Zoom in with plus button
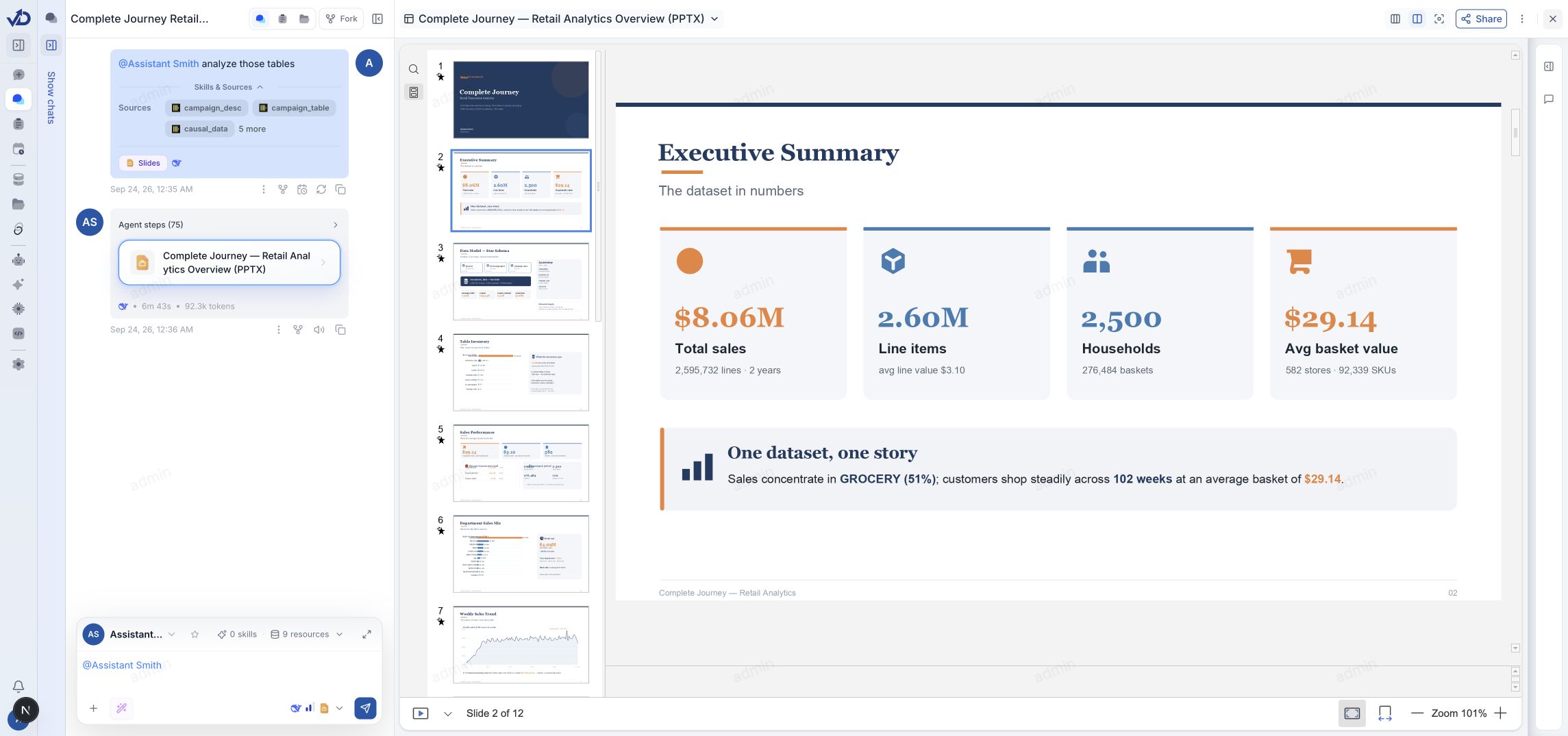This screenshot has height=736, width=1568. click(x=1500, y=713)
